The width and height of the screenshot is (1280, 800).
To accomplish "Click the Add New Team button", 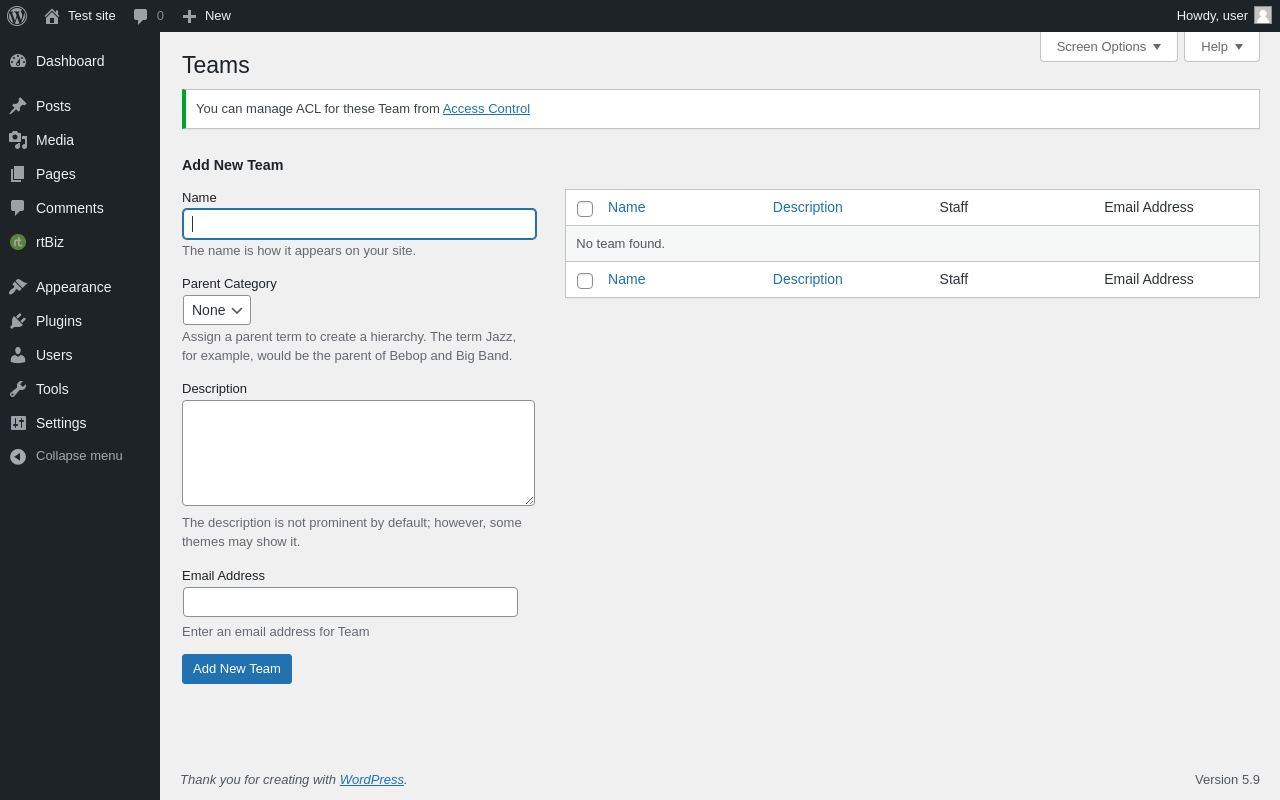I will [237, 669].
